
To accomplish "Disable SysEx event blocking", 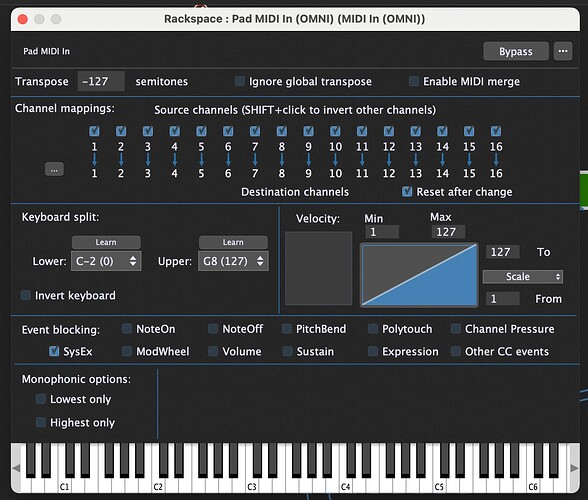I will click(x=54, y=351).
